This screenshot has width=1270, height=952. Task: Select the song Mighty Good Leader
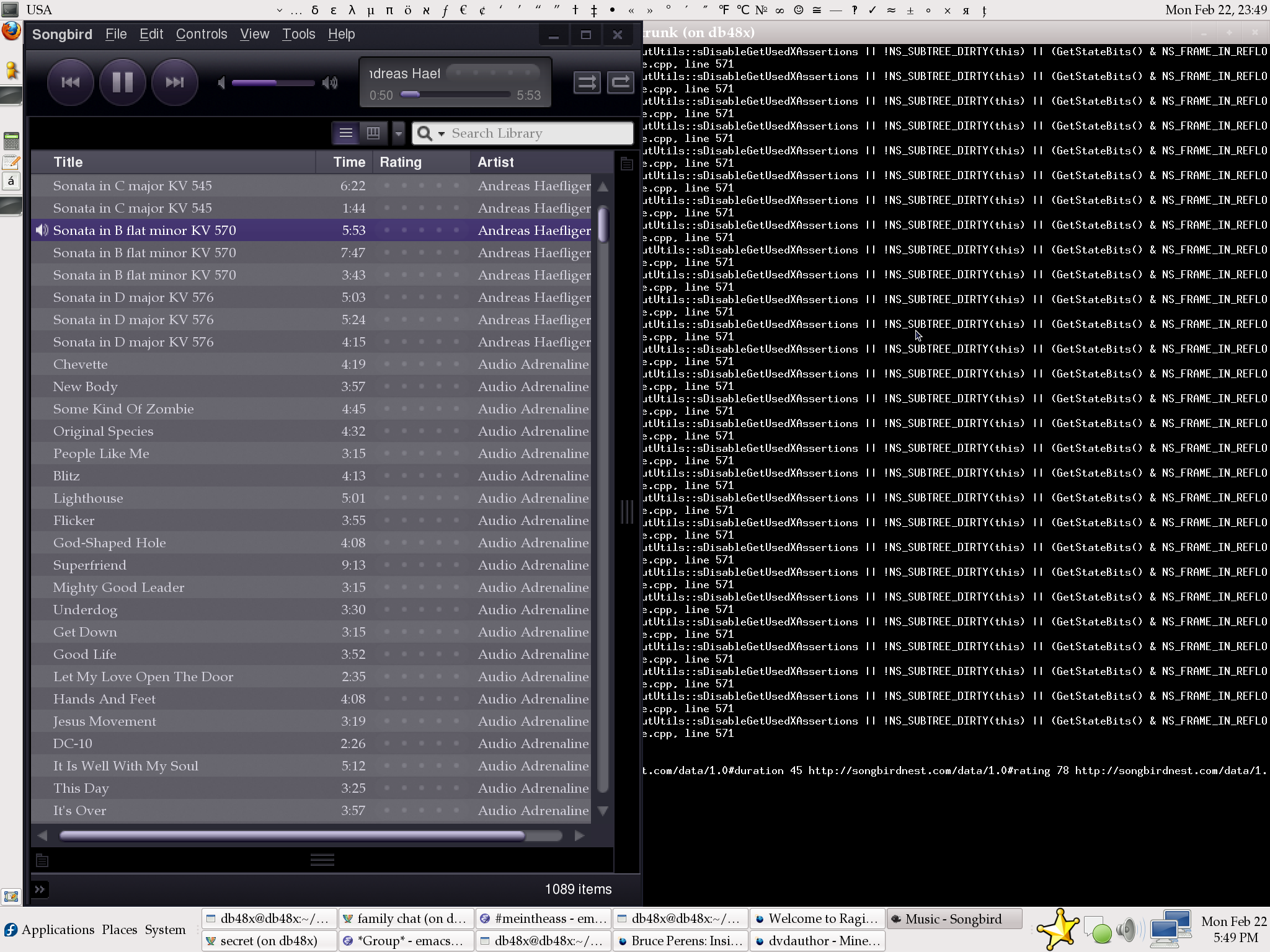(311, 588)
